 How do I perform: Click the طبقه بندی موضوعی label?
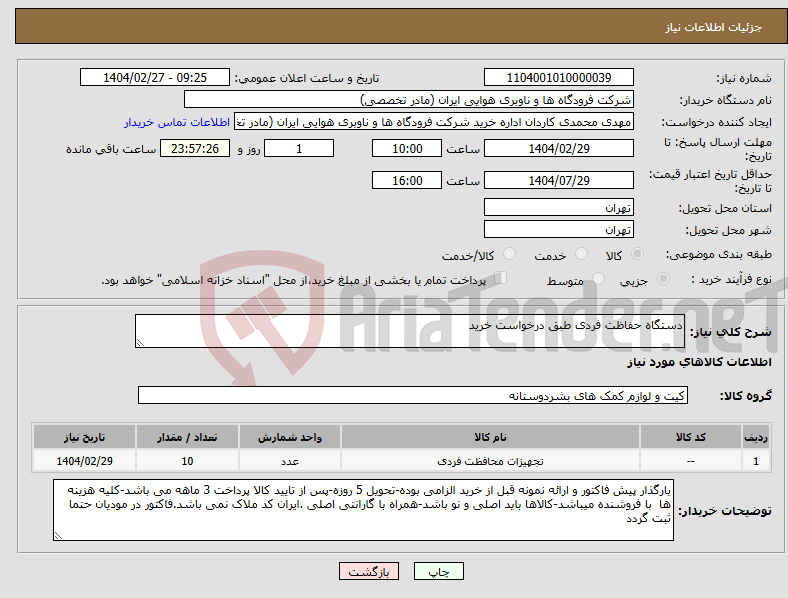719,255
